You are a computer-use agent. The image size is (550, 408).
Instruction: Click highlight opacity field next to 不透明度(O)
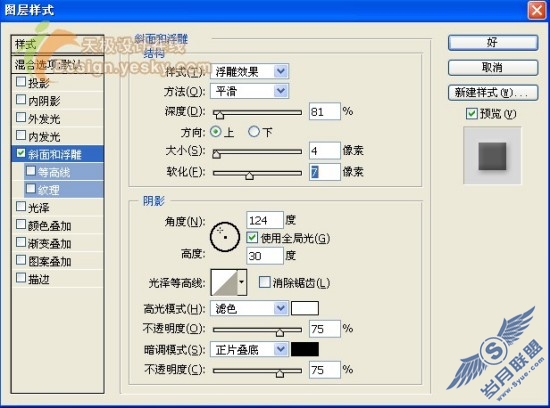pos(325,329)
